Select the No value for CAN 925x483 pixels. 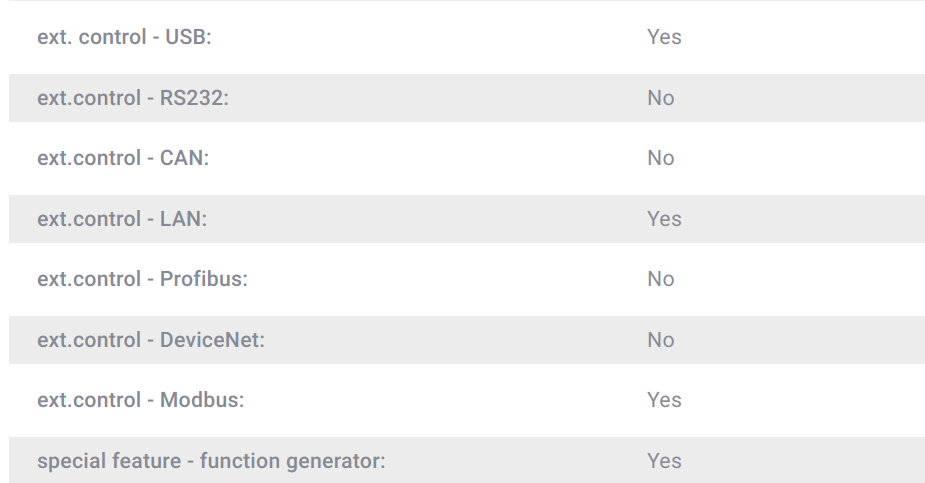(x=661, y=158)
